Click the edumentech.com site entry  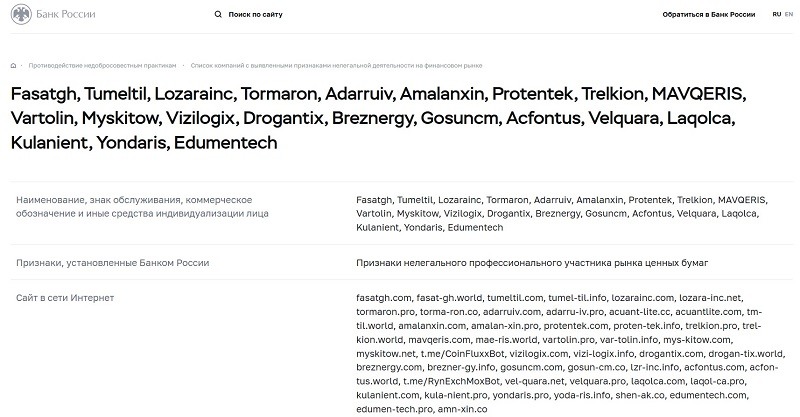pos(709,395)
